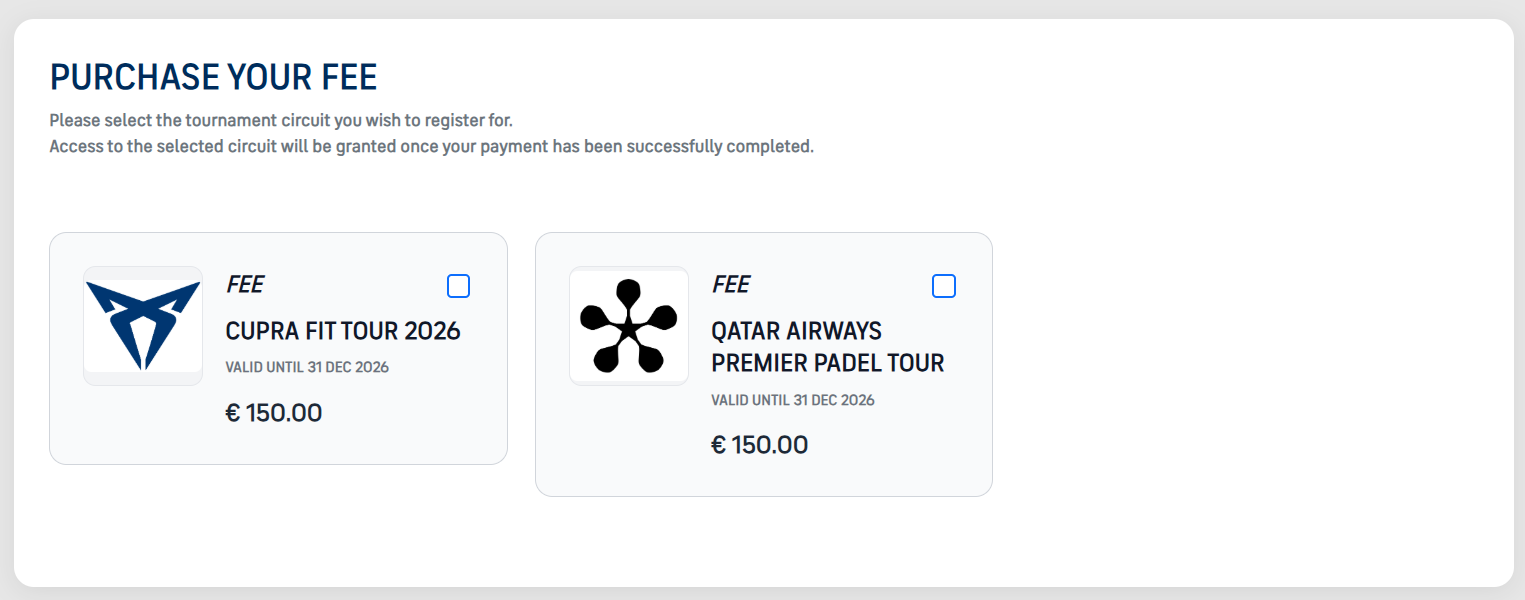1525x600 pixels.
Task: Click the 'QATAR AIRWAYS' title line
Action: (796, 331)
